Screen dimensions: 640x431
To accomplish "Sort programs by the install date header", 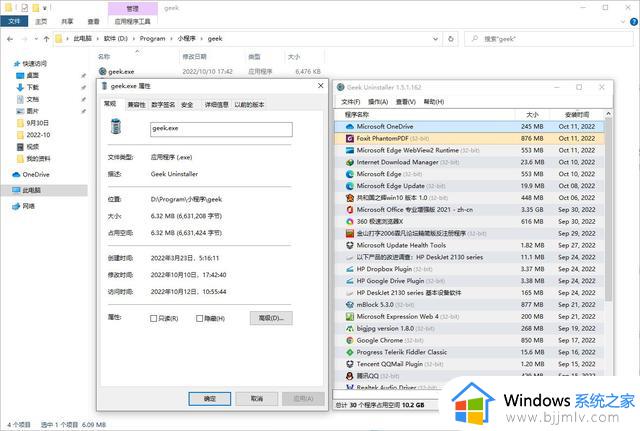I will click(577, 115).
